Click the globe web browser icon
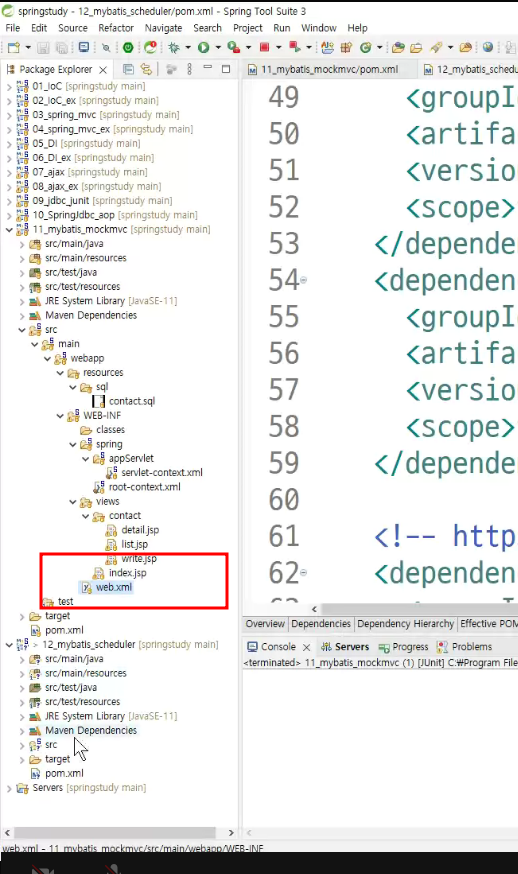 [488, 47]
